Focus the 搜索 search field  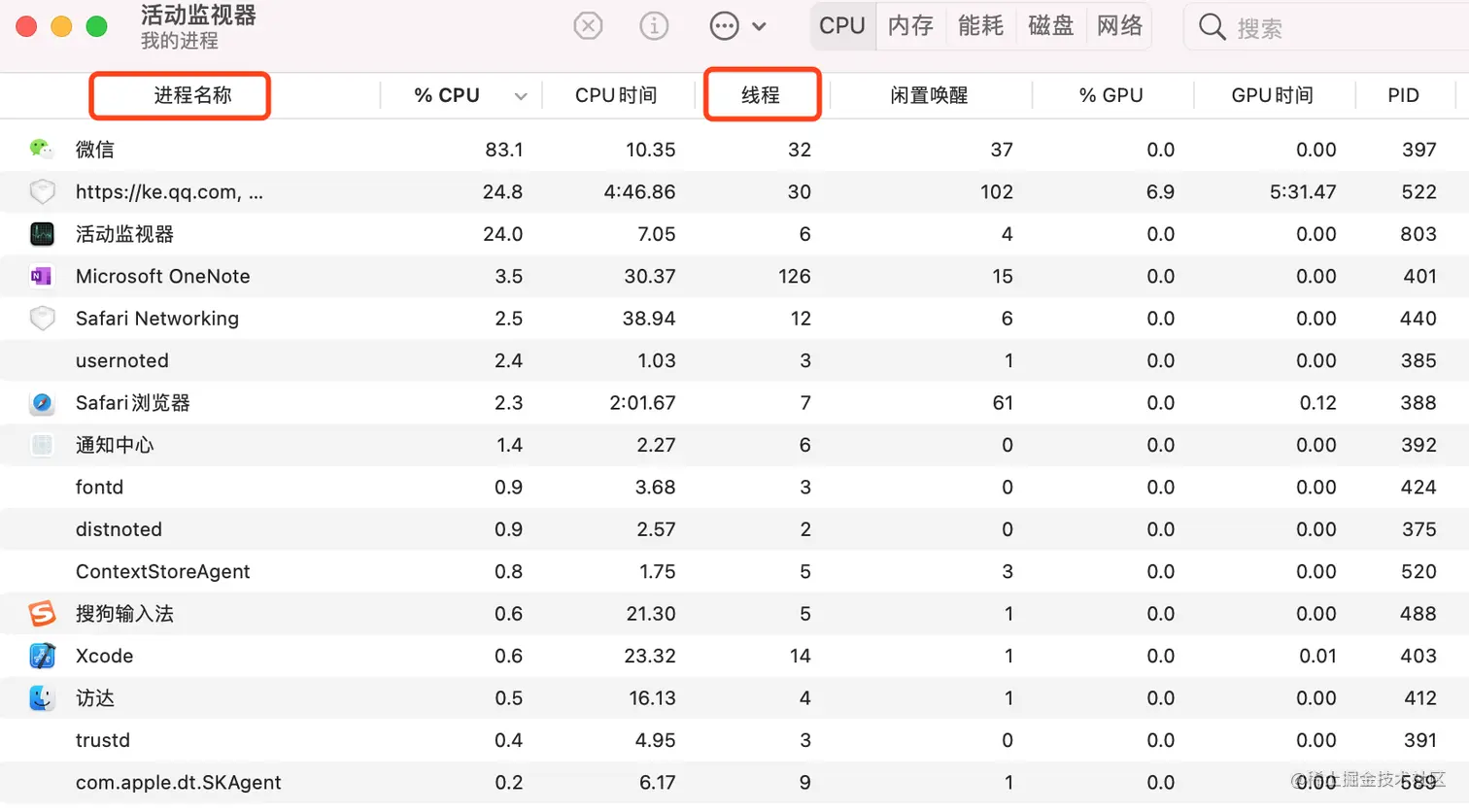pos(1326,27)
